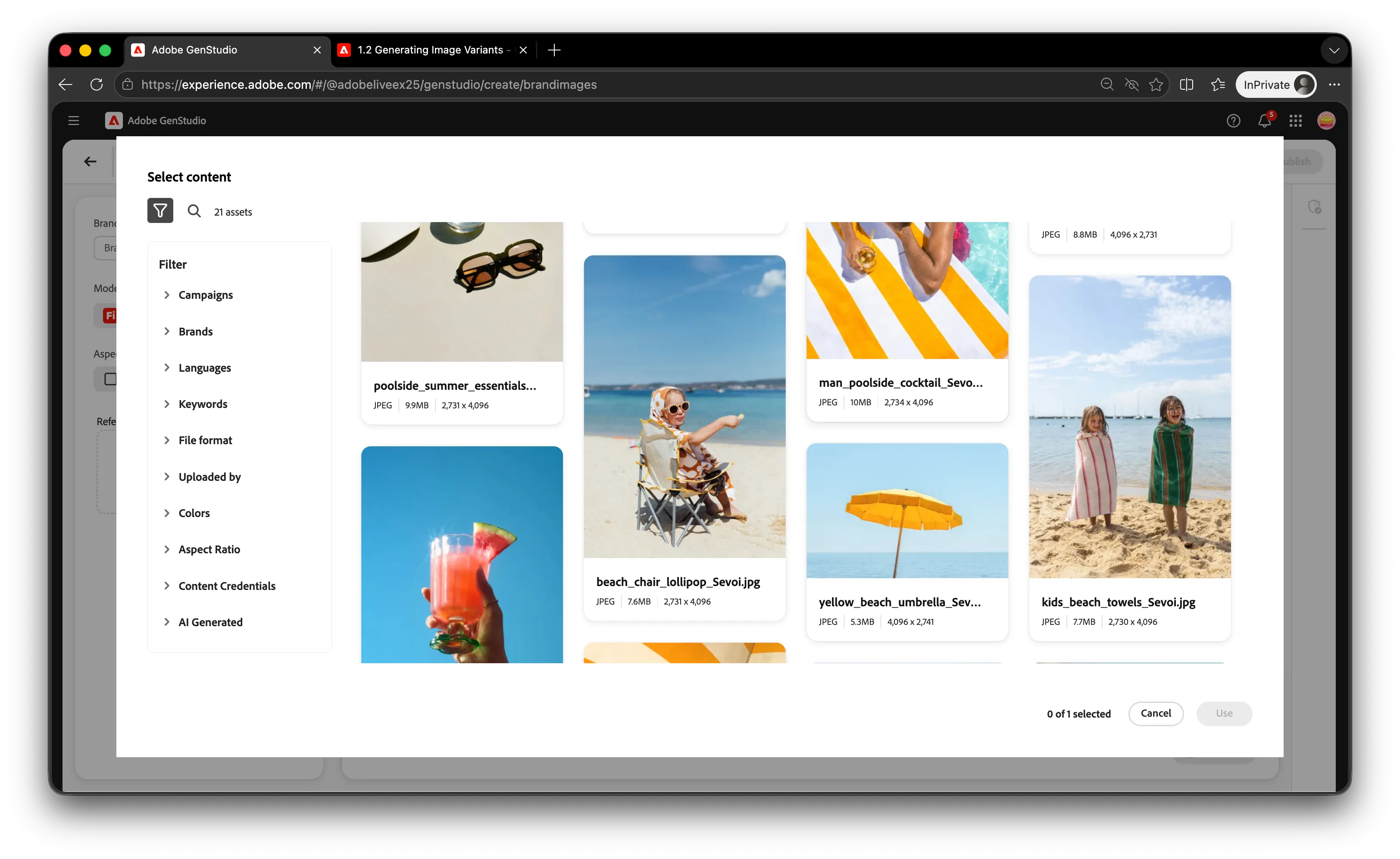Open browser settings ellipsis menu
This screenshot has width=1400, height=859.
(1334, 85)
